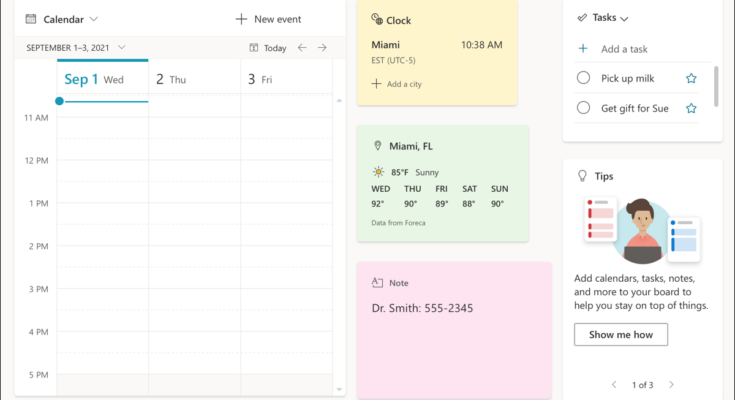Expand the September 1–3, 2021 date picker
The width and height of the screenshot is (735, 400).
(x=121, y=48)
